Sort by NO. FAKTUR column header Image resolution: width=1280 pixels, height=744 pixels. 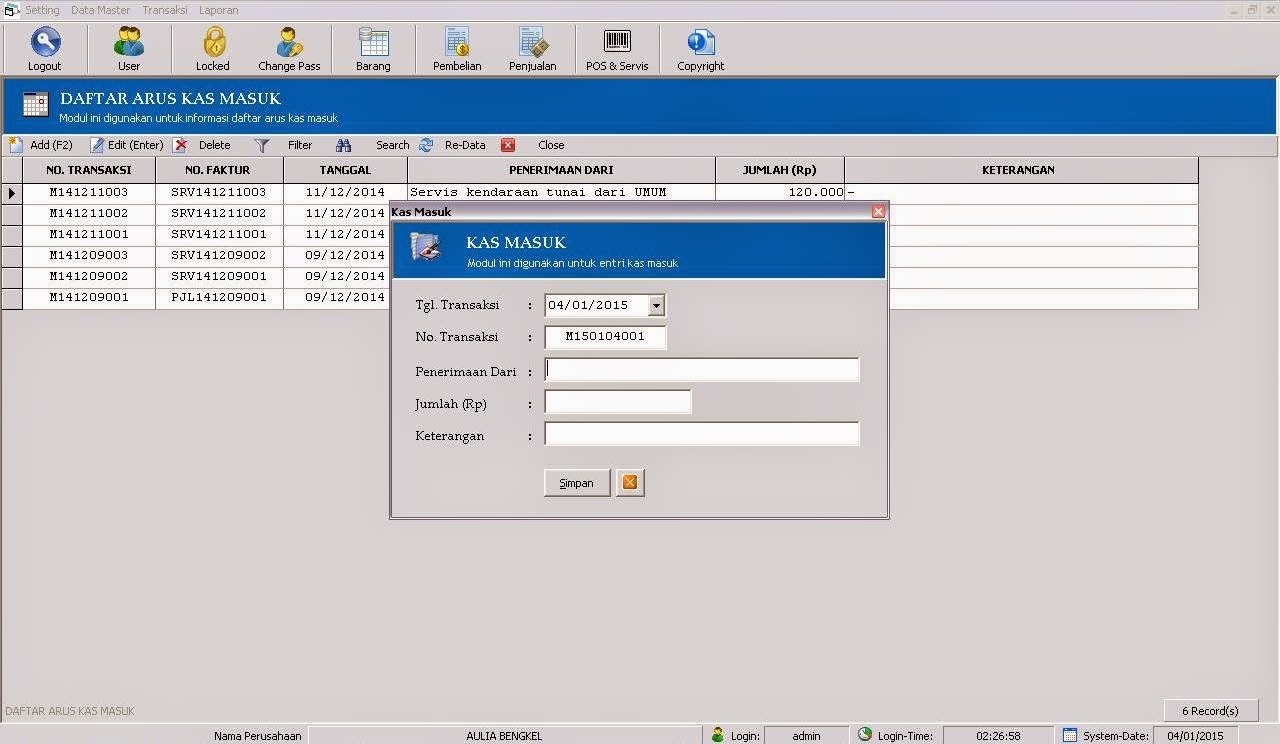[219, 170]
